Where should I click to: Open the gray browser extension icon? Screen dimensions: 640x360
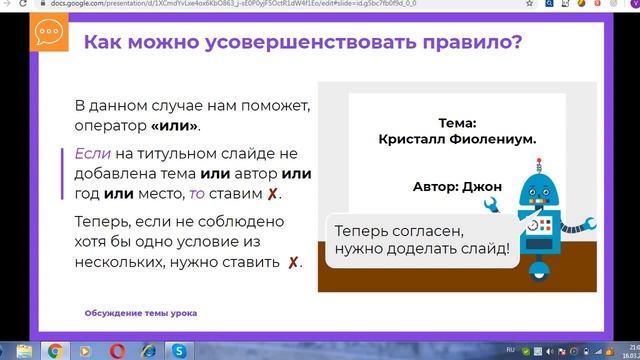tap(613, 3)
